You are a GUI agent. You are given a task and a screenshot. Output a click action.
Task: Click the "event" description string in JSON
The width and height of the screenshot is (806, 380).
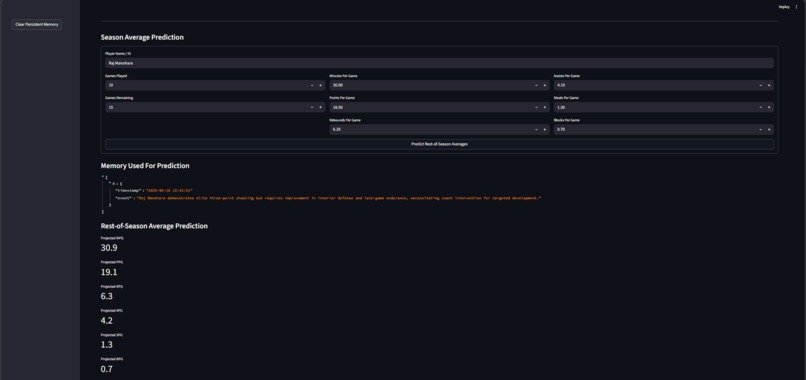[x=340, y=198]
